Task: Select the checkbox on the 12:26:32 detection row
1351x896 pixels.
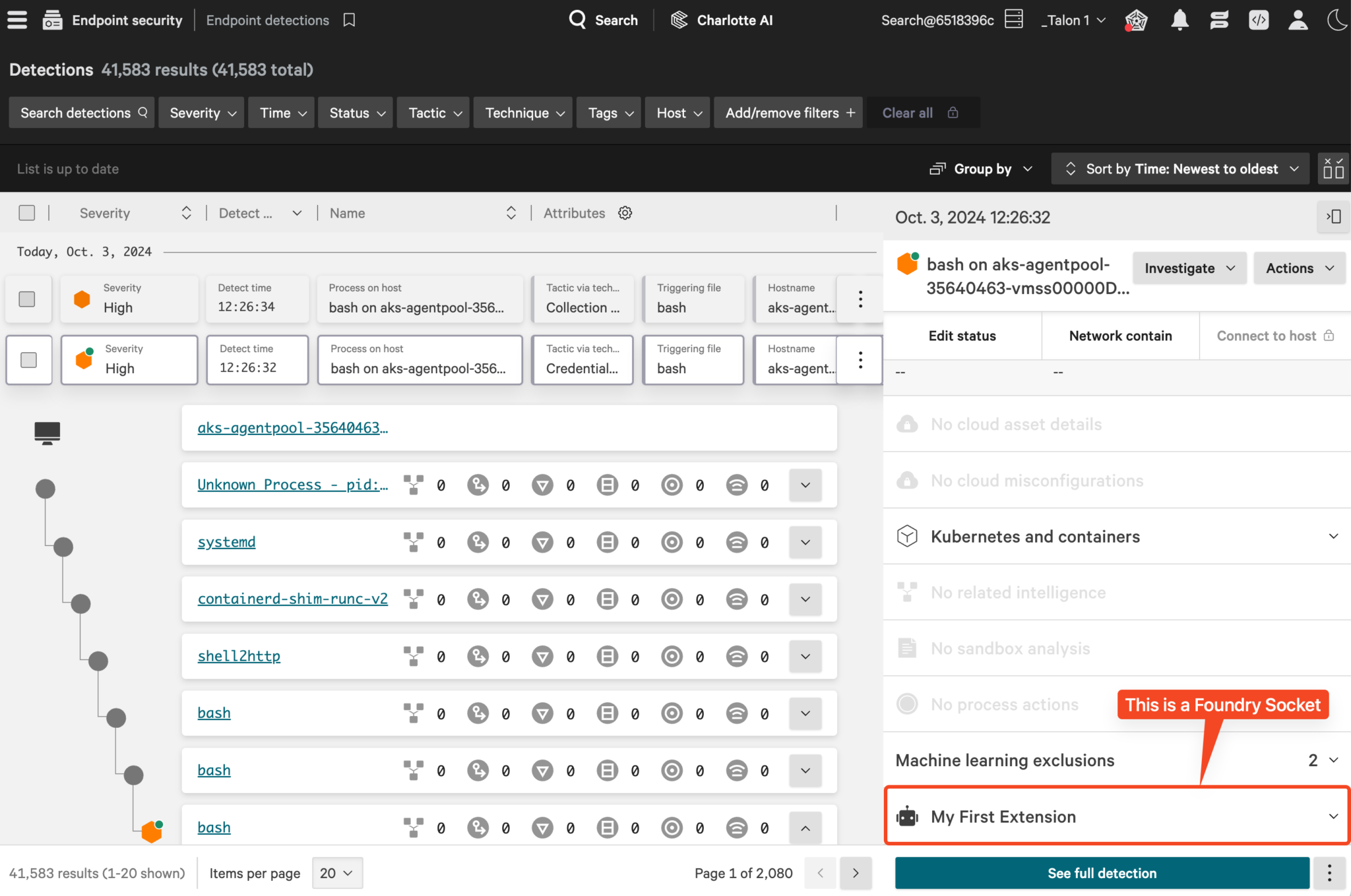Action: (x=28, y=359)
